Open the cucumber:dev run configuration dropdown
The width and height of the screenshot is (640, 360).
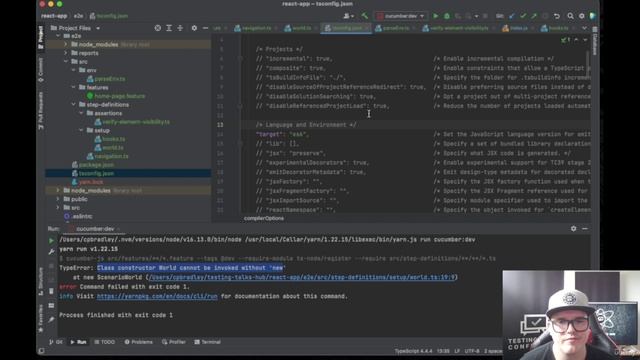point(400,16)
